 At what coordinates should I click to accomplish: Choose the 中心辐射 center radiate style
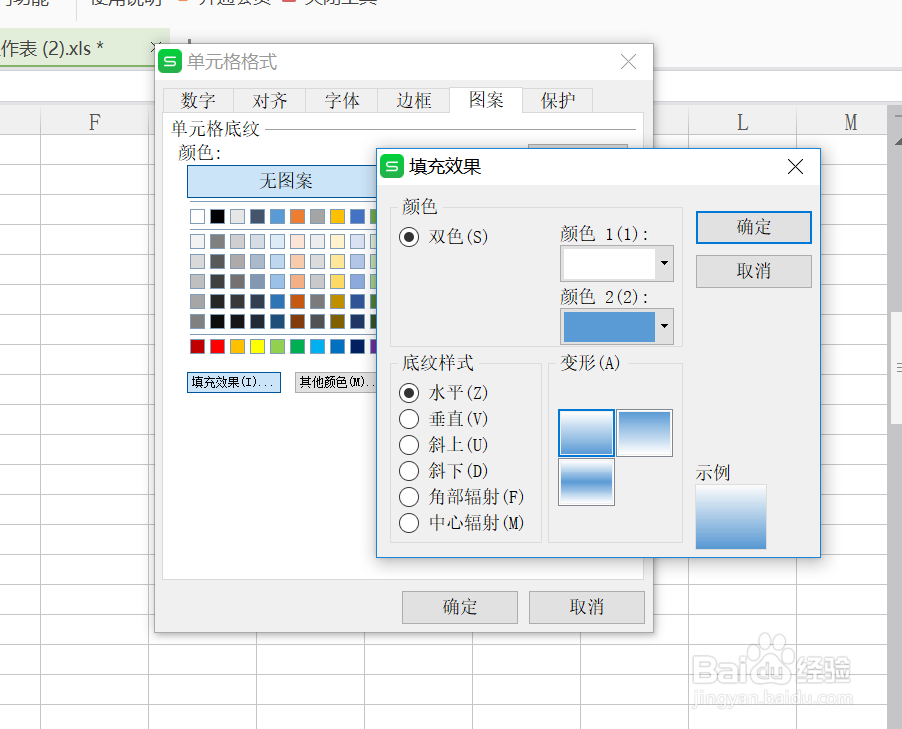pyautogui.click(x=409, y=523)
